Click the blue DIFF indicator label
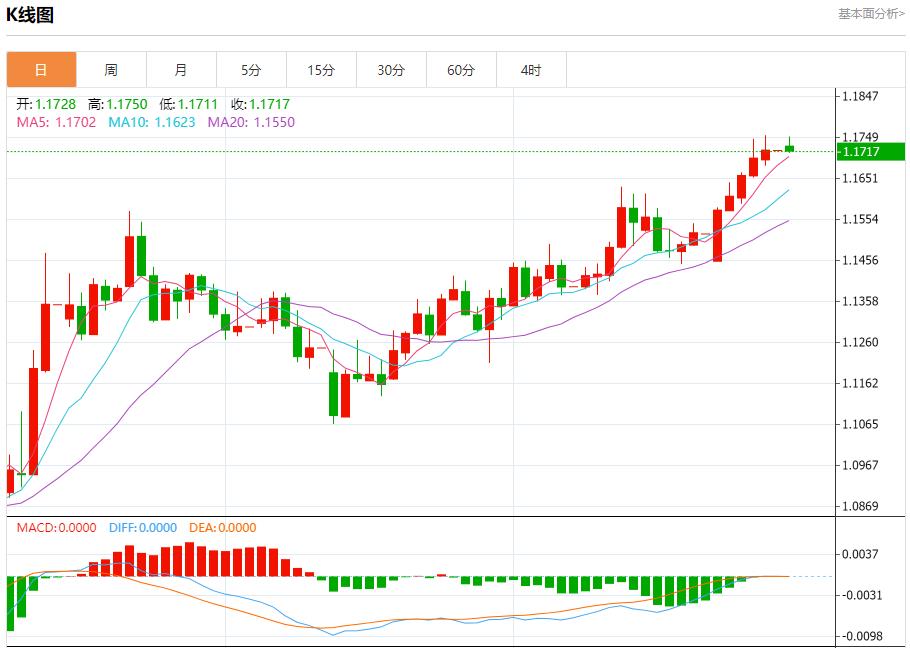The image size is (910, 648). 141,528
